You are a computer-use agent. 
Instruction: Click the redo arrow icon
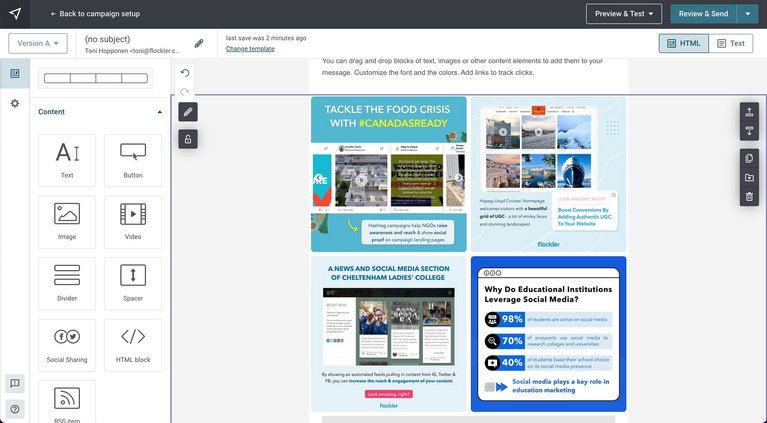(x=185, y=92)
